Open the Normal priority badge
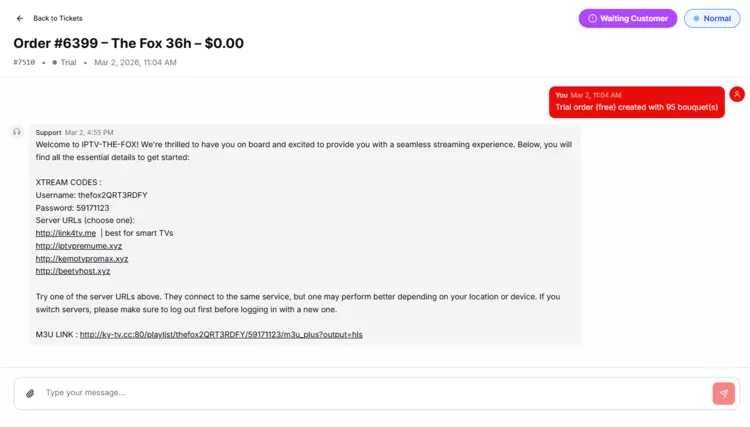 click(712, 18)
